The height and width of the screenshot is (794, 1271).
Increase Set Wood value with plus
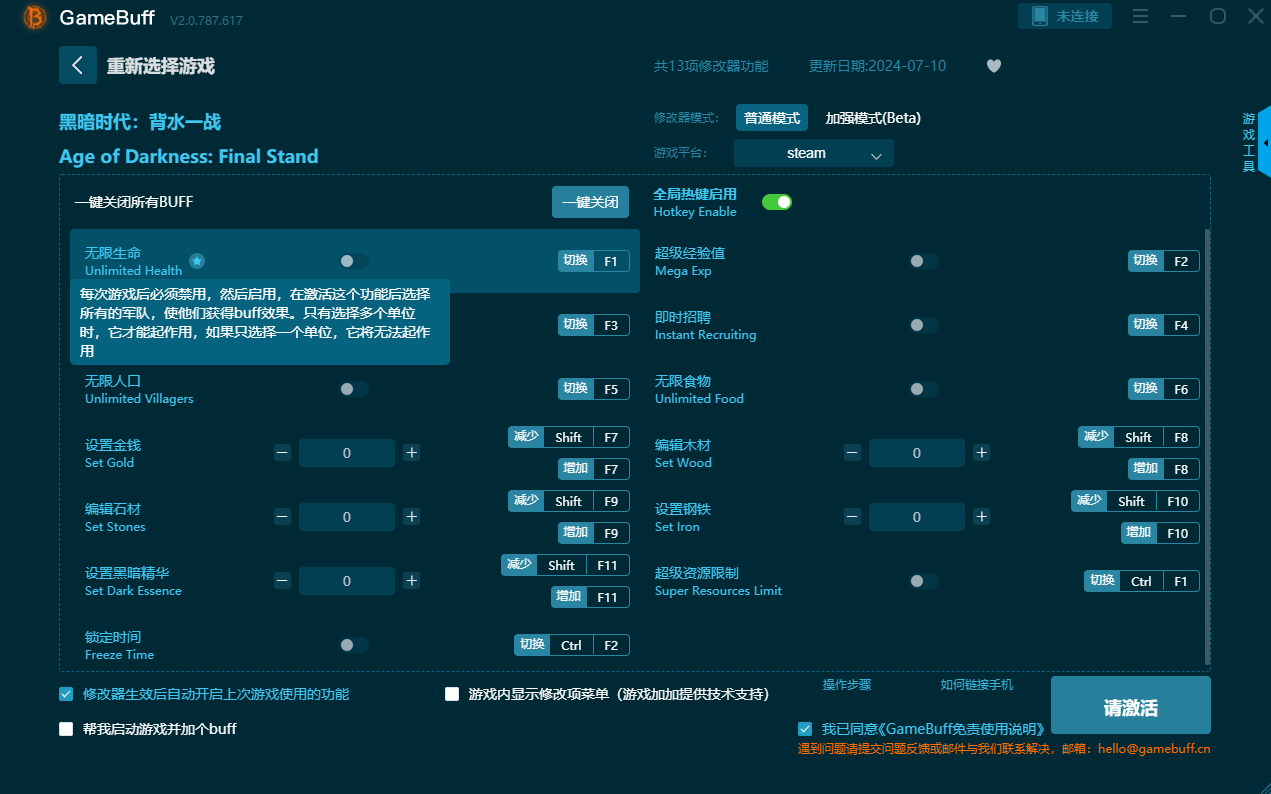pos(981,453)
